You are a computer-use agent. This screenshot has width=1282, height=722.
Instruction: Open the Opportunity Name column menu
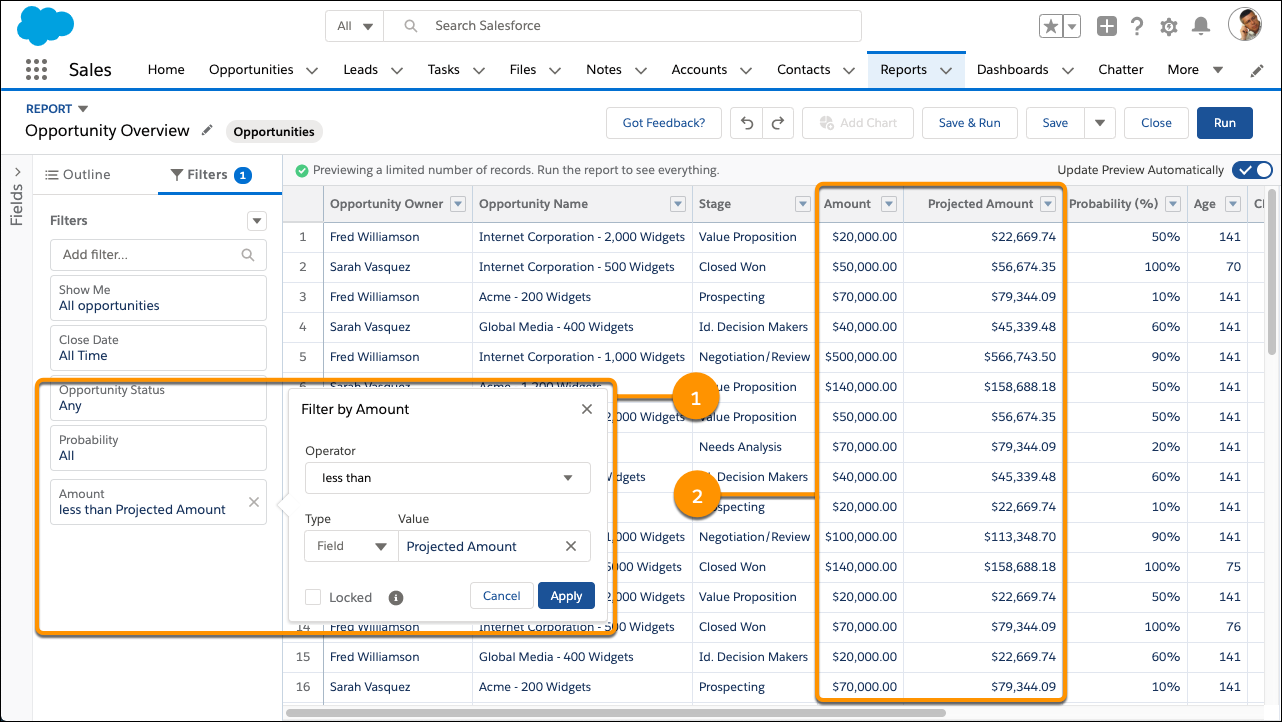(x=677, y=204)
